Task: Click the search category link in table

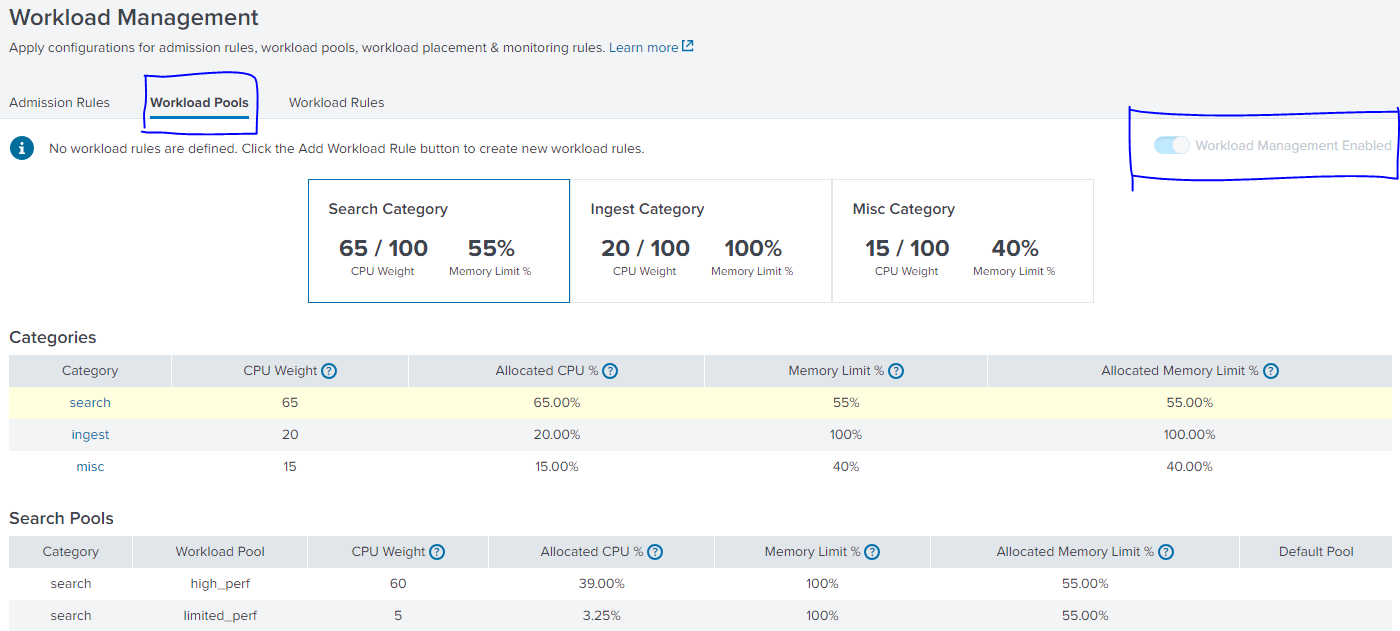Action: (90, 403)
